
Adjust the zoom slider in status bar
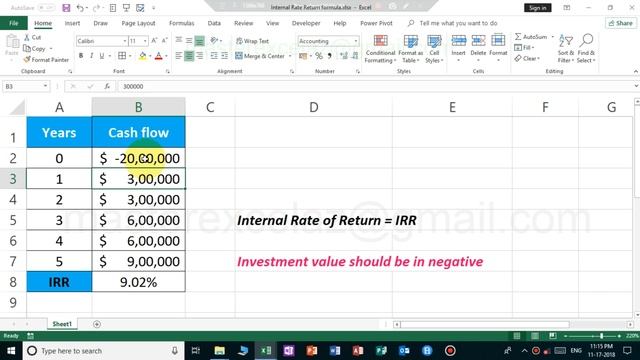(x=602, y=336)
